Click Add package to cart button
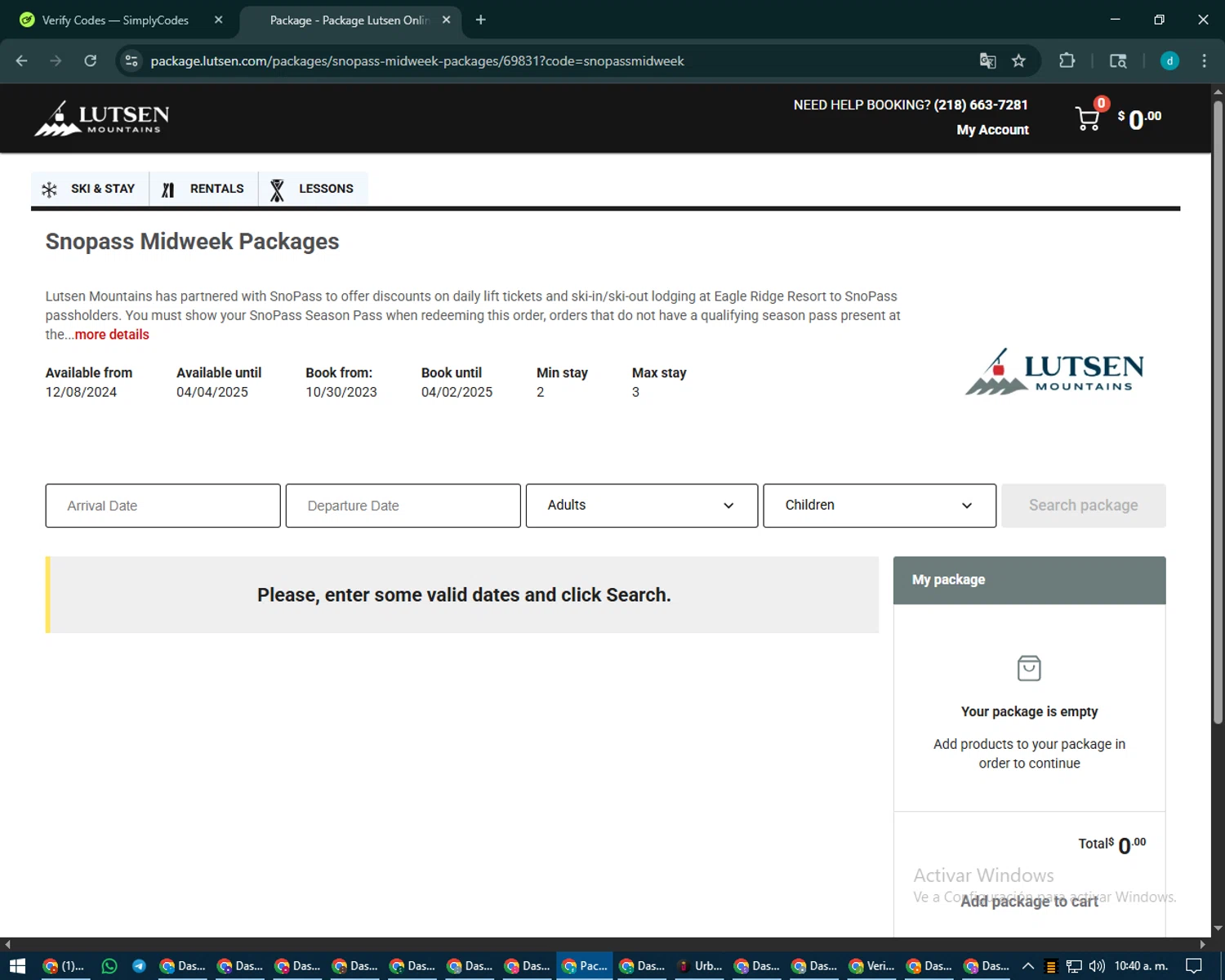The width and height of the screenshot is (1225, 980). click(1029, 901)
